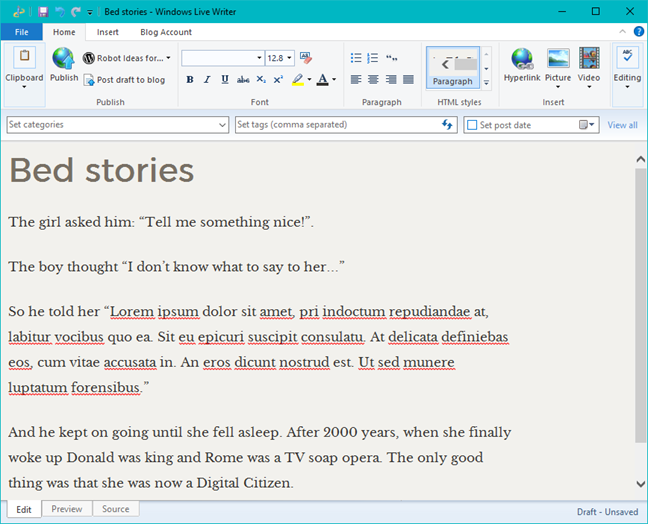648x524 pixels.
Task: Align text right
Action: coord(391,79)
